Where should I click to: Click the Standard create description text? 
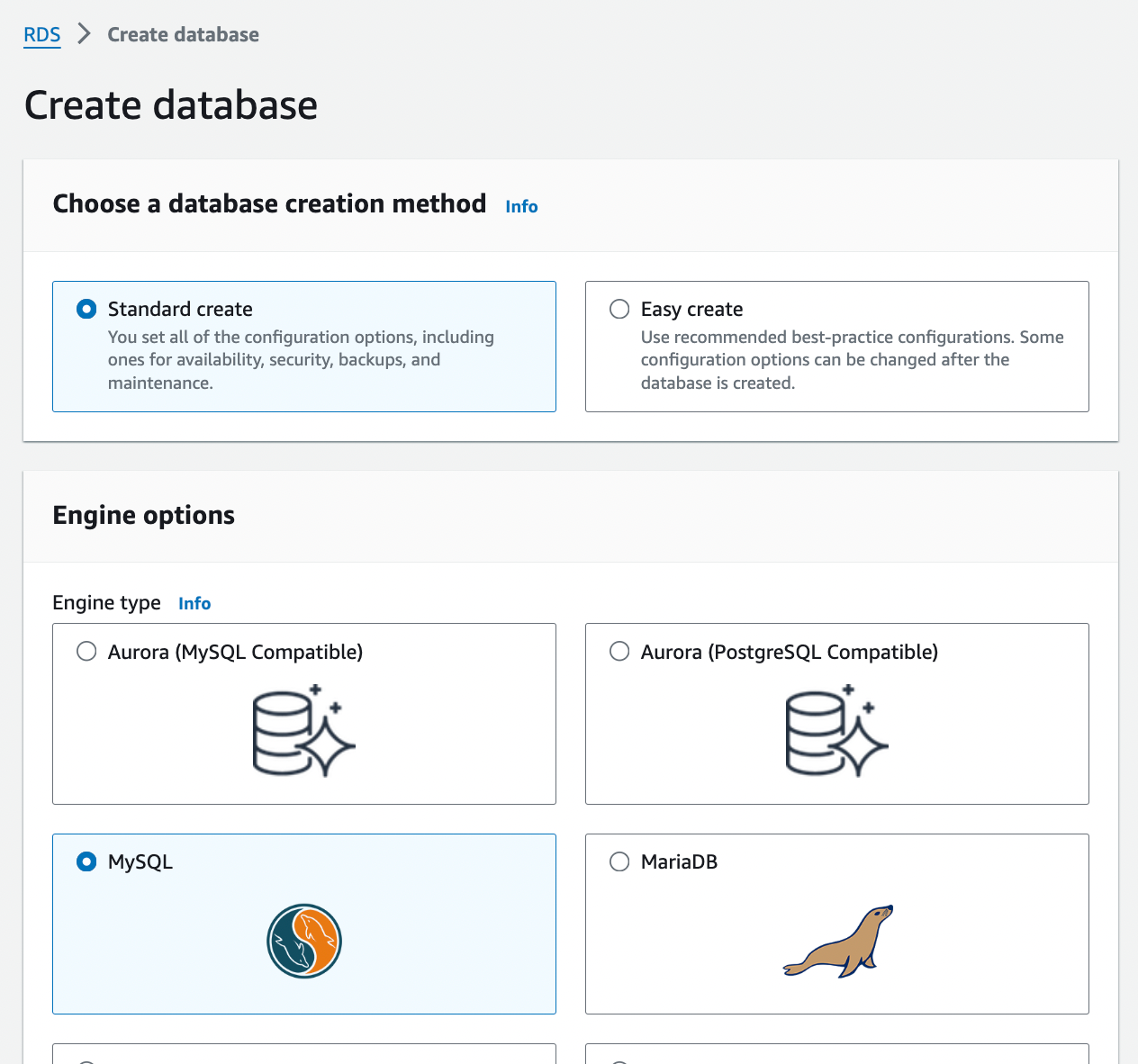[301, 360]
